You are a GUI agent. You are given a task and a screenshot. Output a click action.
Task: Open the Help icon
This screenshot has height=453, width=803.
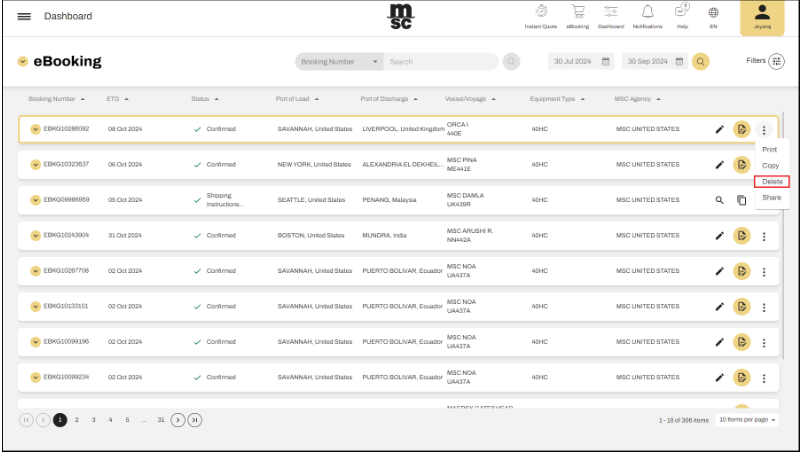click(x=682, y=16)
